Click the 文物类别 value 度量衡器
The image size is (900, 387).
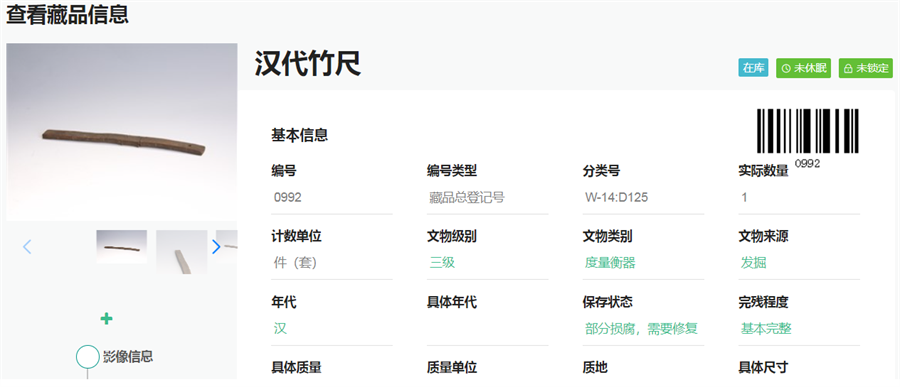610,263
